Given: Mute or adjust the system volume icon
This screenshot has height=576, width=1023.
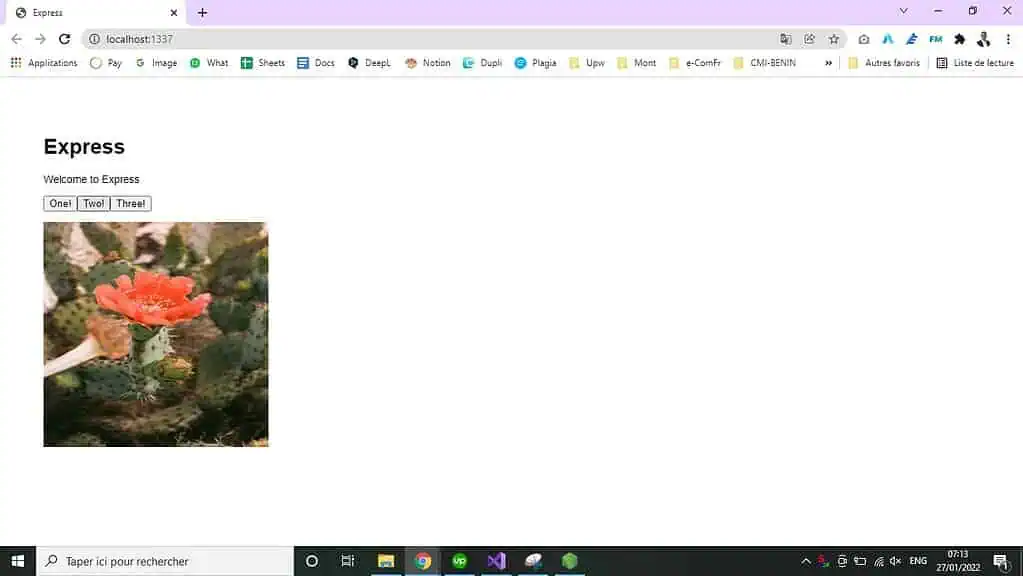Looking at the screenshot, I should (896, 561).
